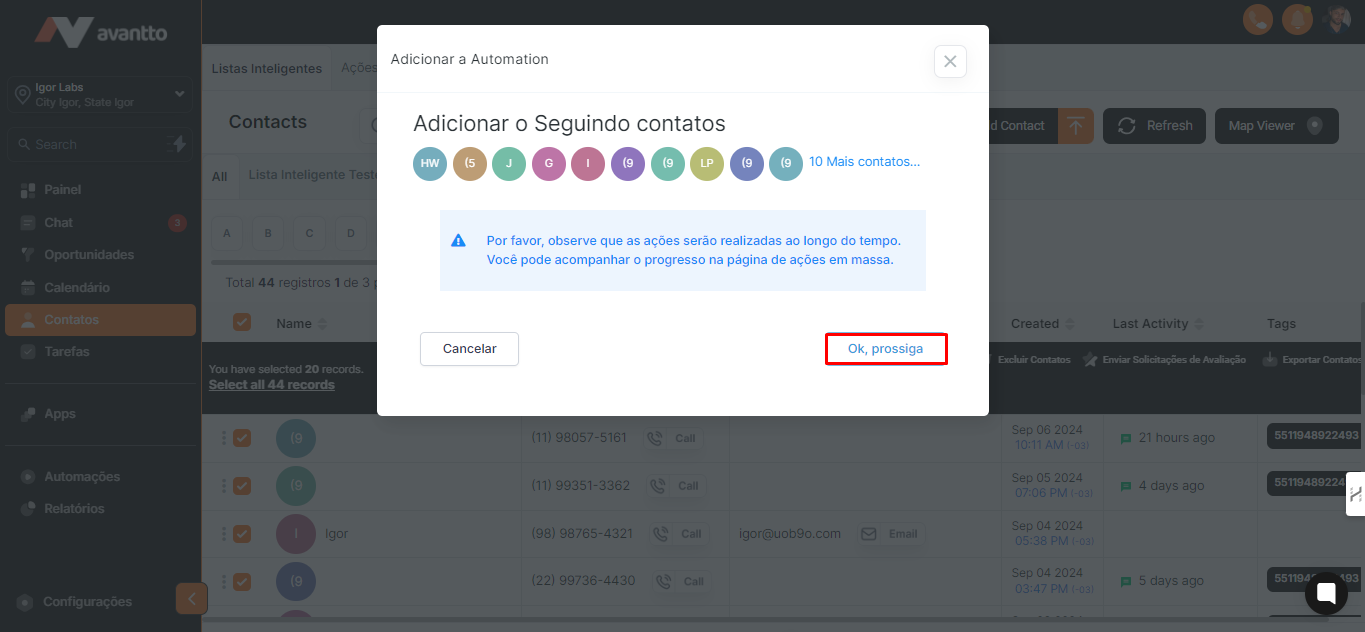Click the Search field in sidebar
Viewport: 1365px width, 632px height.
coord(90,144)
